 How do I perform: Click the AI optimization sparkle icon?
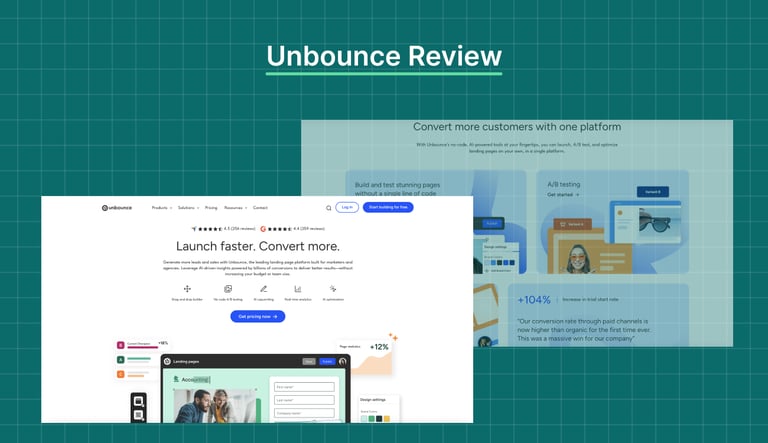point(333,289)
